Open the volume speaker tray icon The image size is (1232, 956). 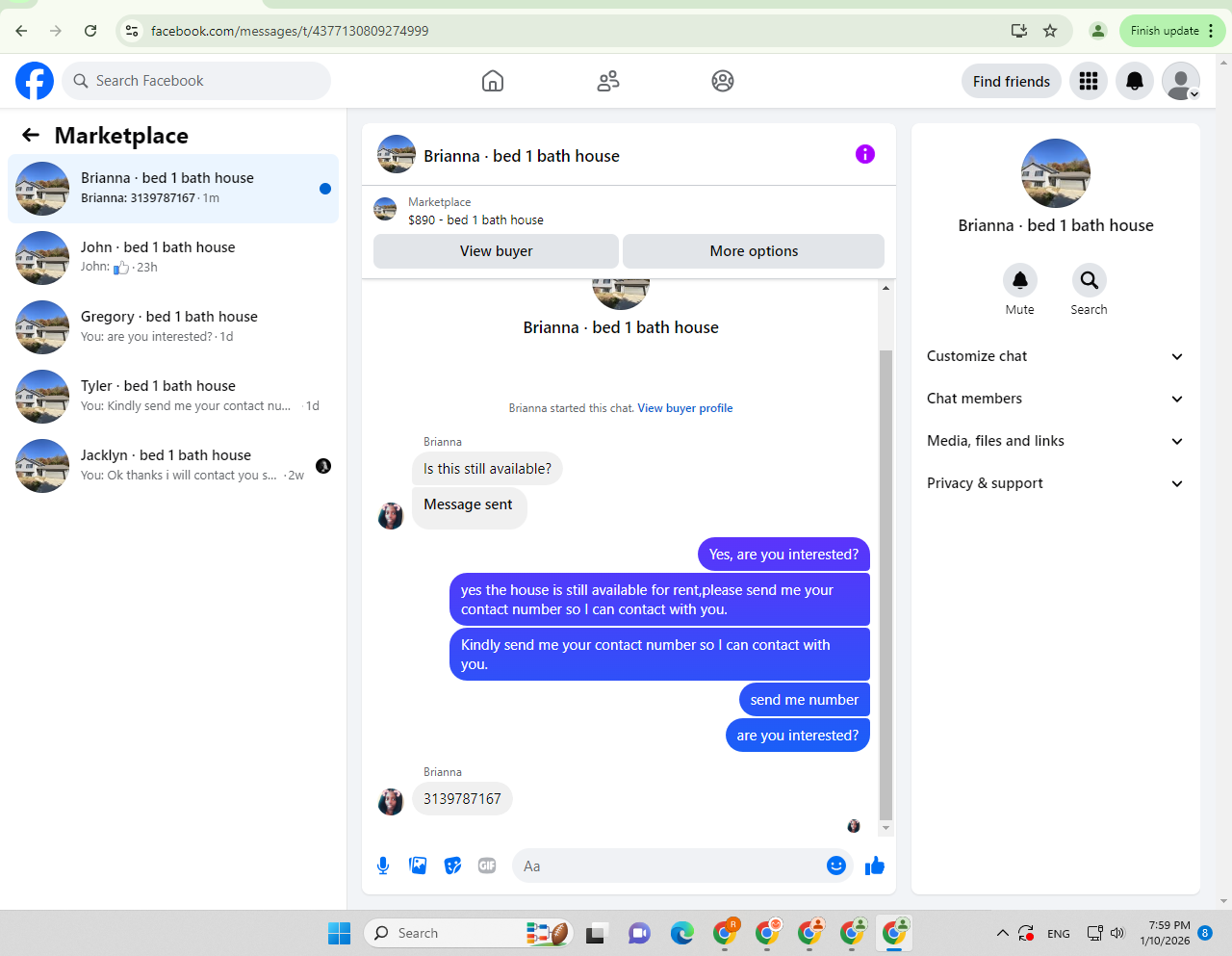[1117, 933]
